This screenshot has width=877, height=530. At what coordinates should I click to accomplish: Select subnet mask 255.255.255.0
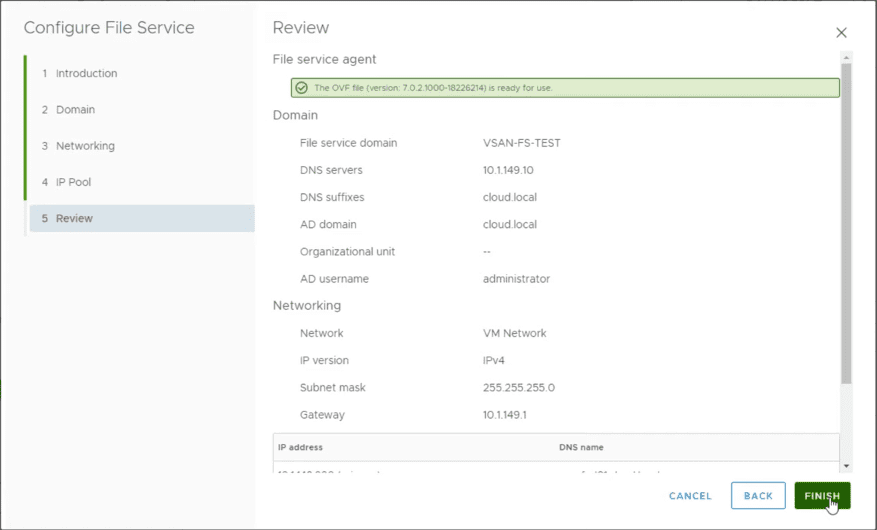pos(519,387)
